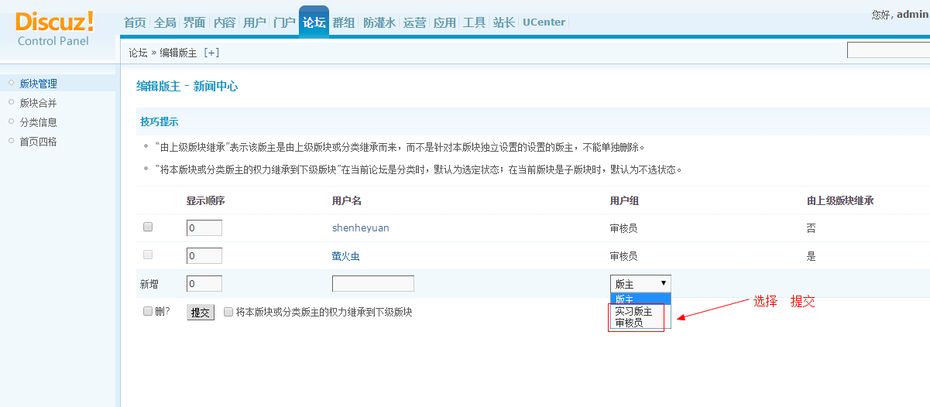Click 审核员 group cell for 萤火虫
Screen dimensions: 930x407
(624, 256)
